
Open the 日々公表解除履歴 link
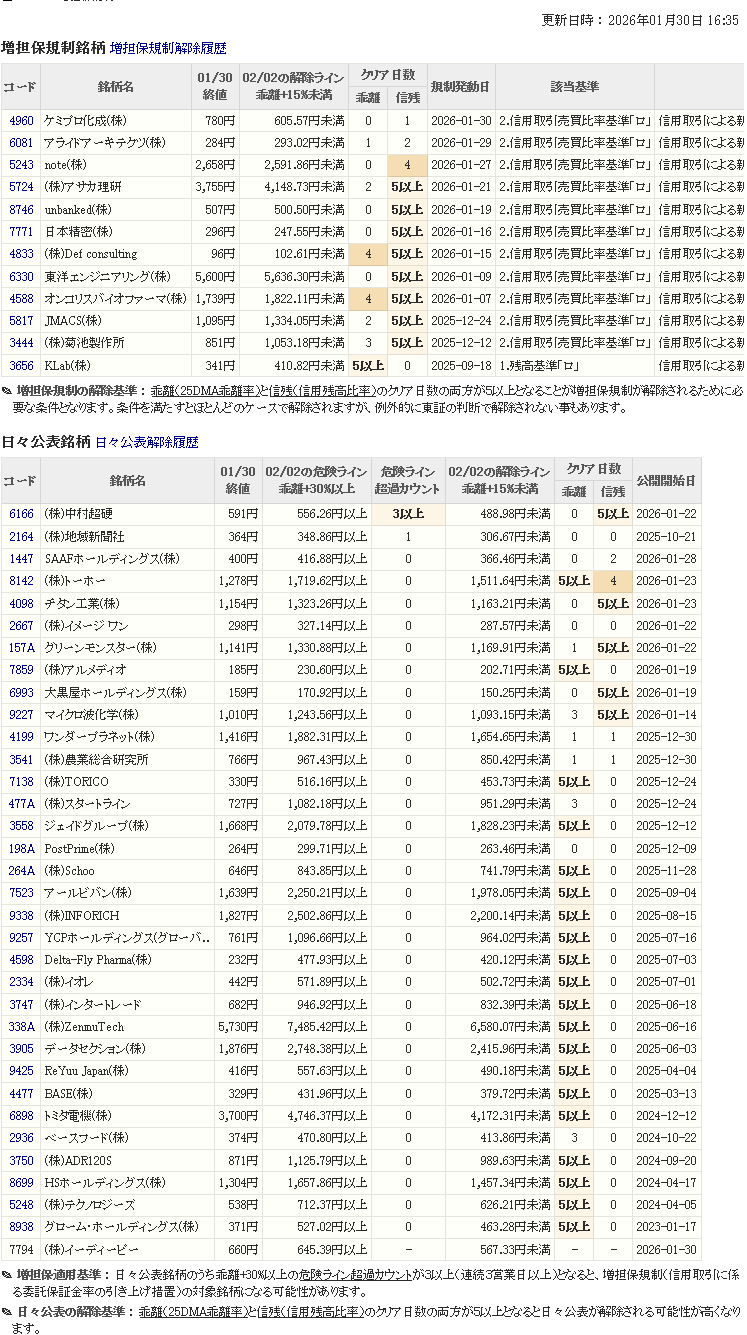(x=146, y=442)
